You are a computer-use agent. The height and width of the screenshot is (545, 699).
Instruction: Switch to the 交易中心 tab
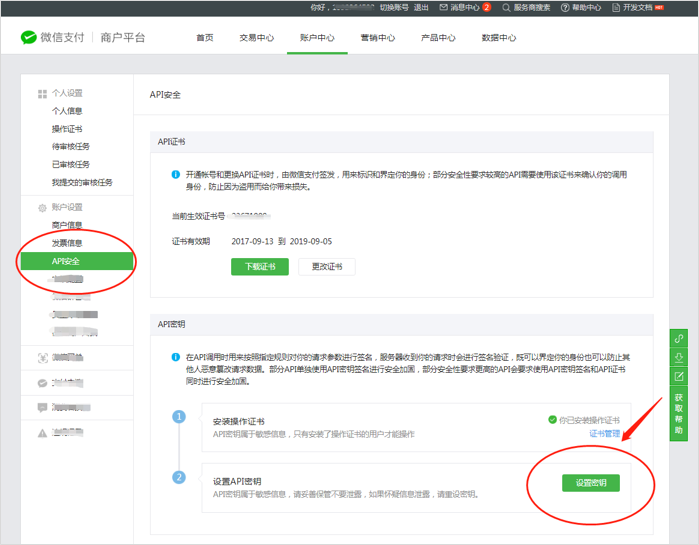coord(256,38)
